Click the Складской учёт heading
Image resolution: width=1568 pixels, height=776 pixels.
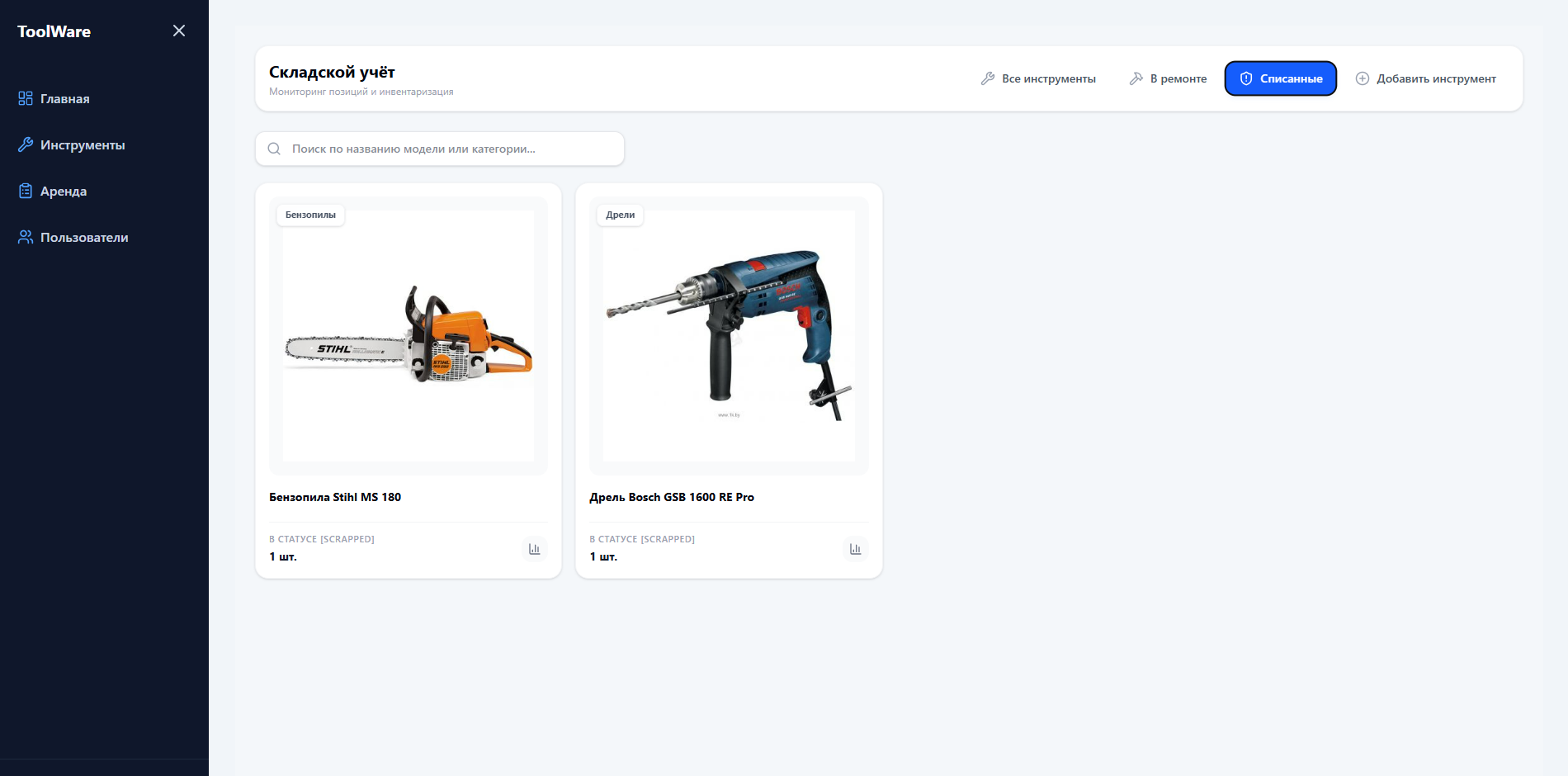tap(332, 72)
